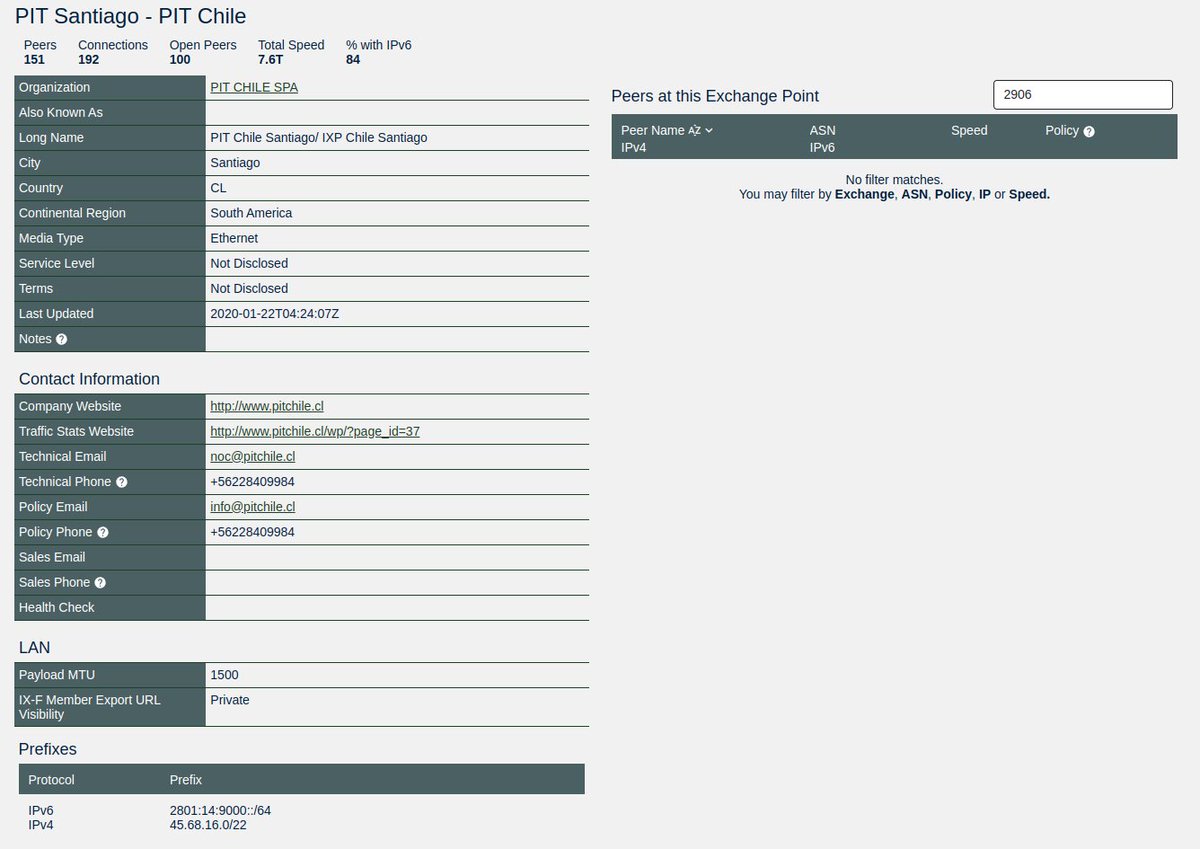Focus the peer filter field containing 2906

(1083, 94)
